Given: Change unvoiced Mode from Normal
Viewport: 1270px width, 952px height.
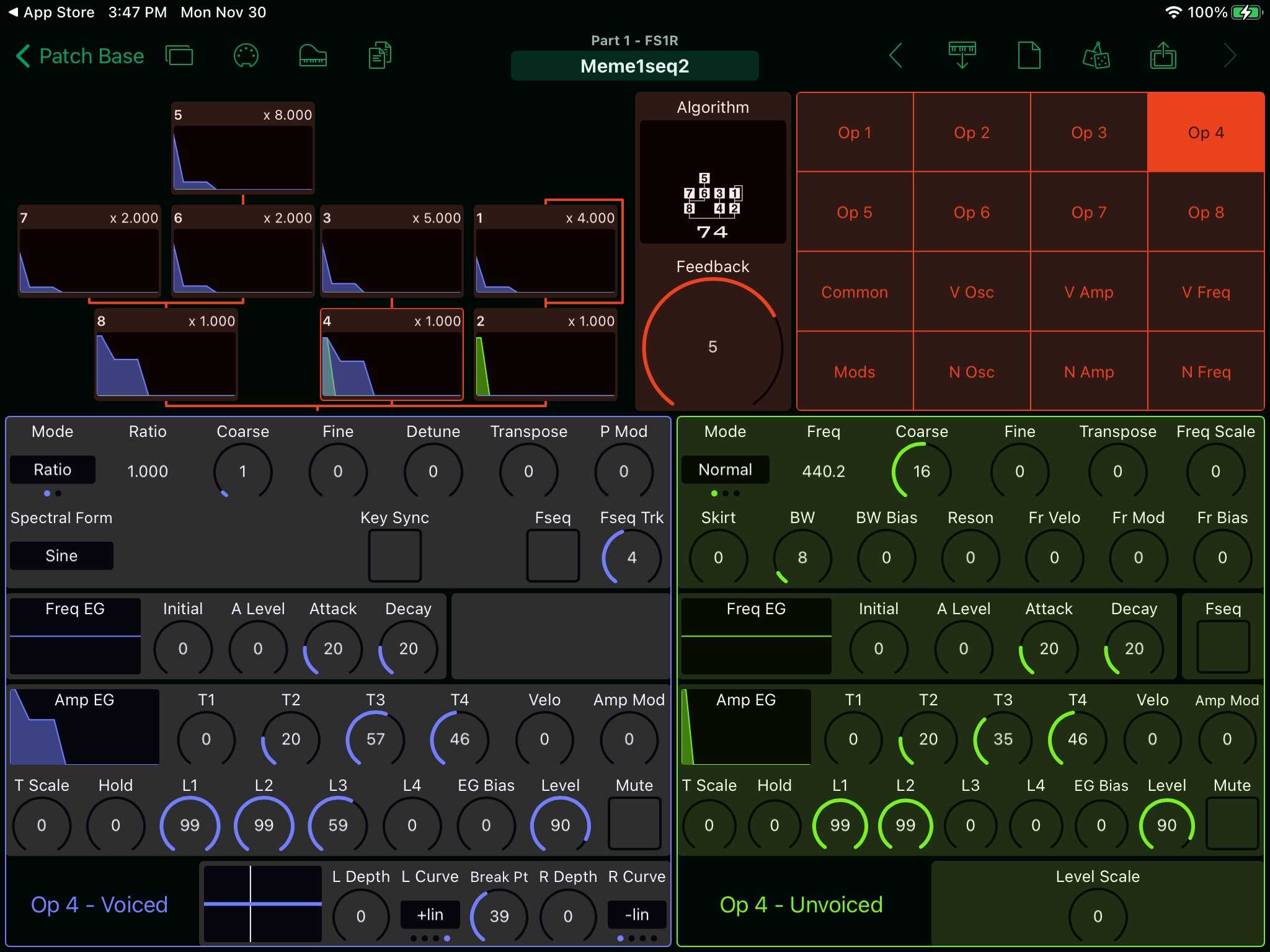Looking at the screenshot, I should [x=725, y=470].
